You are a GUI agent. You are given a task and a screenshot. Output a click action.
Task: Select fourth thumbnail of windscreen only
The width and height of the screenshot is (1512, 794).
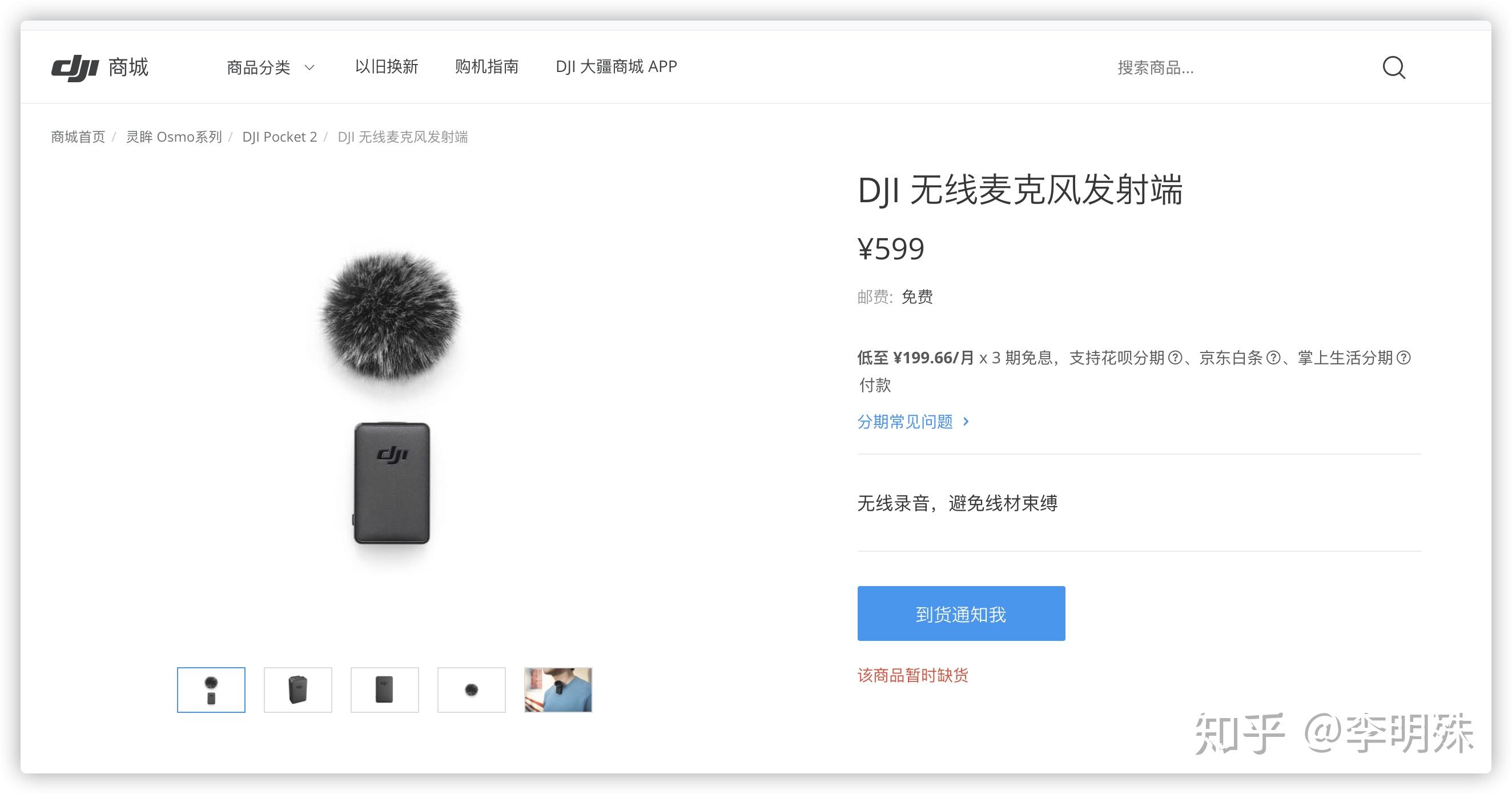click(x=471, y=690)
